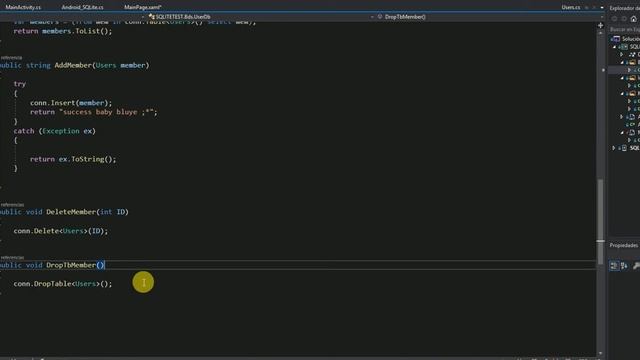Click the conn.Delete<Users>(ID); line
Viewport: 640px width, 360px height.
(60, 231)
